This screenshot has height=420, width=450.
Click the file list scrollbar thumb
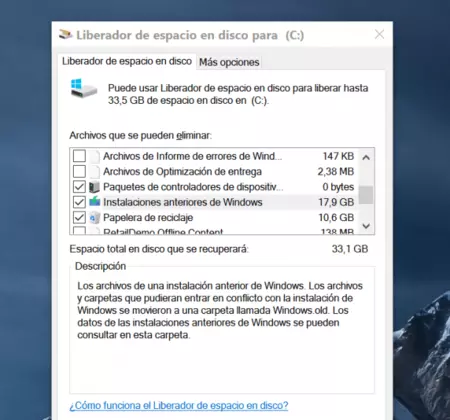pos(366,195)
